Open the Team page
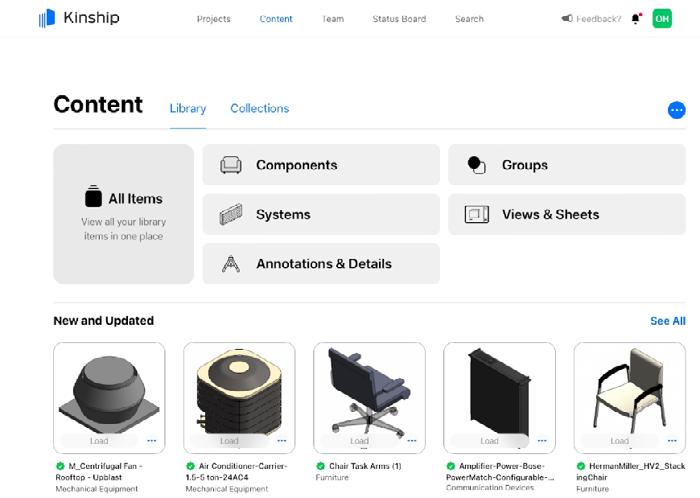The height and width of the screenshot is (498, 700). [x=333, y=19]
